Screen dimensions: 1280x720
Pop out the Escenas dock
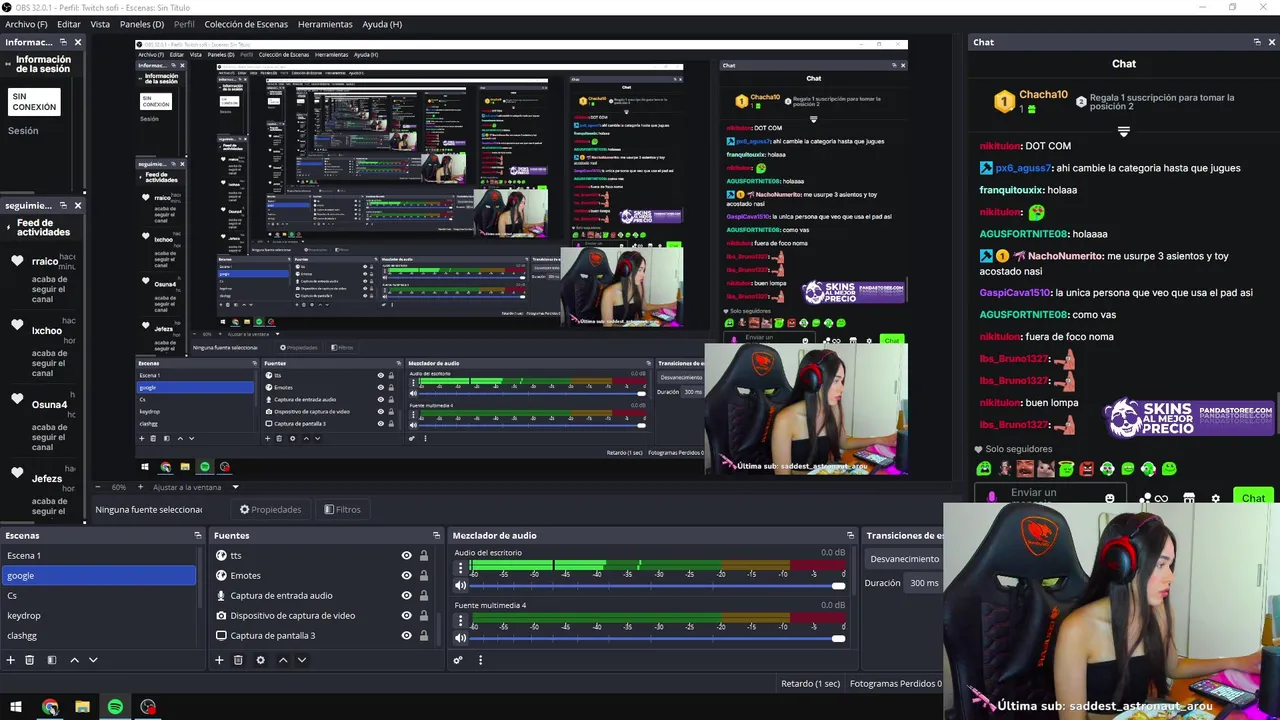197,535
